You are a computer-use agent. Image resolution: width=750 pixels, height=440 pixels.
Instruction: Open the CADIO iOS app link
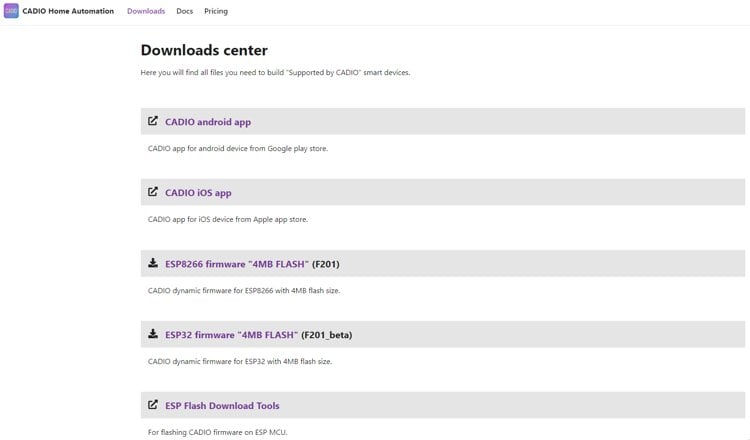(198, 193)
